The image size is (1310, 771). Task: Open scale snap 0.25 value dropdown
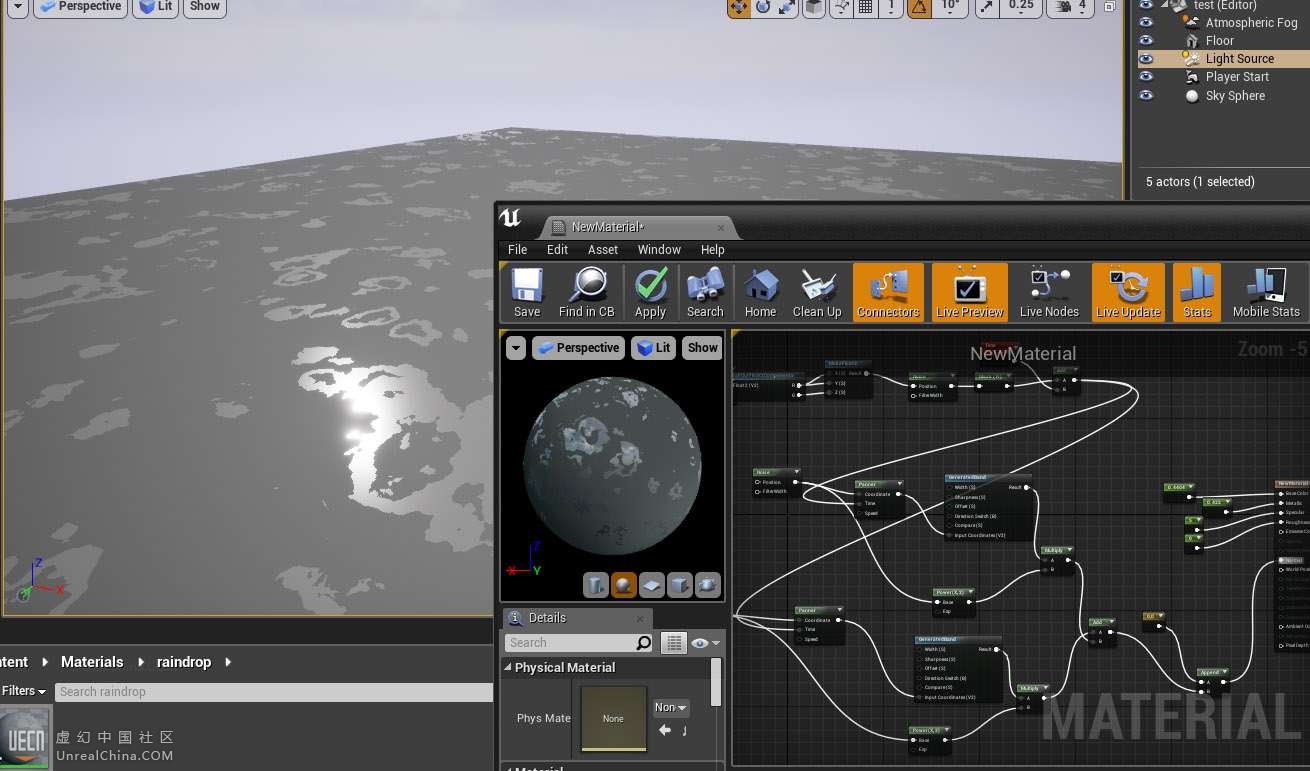(x=1021, y=7)
